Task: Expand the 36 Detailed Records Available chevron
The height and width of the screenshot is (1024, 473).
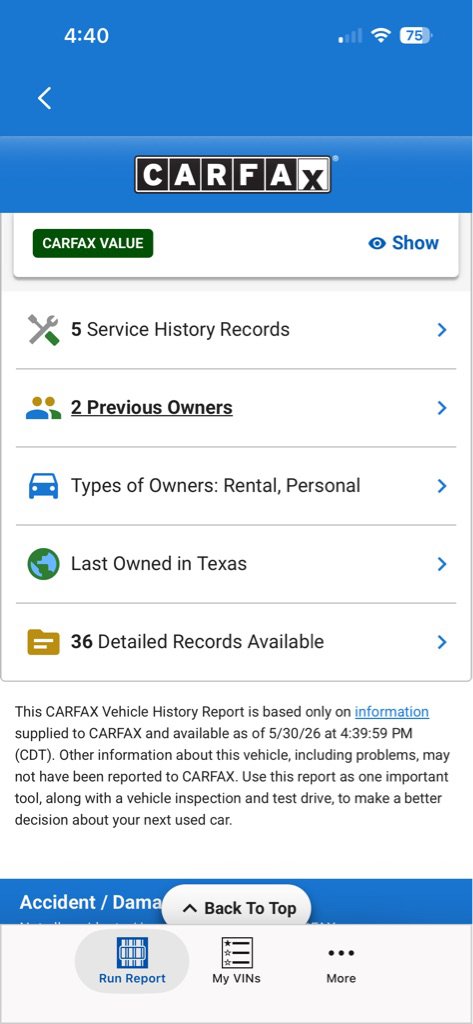Action: click(442, 642)
